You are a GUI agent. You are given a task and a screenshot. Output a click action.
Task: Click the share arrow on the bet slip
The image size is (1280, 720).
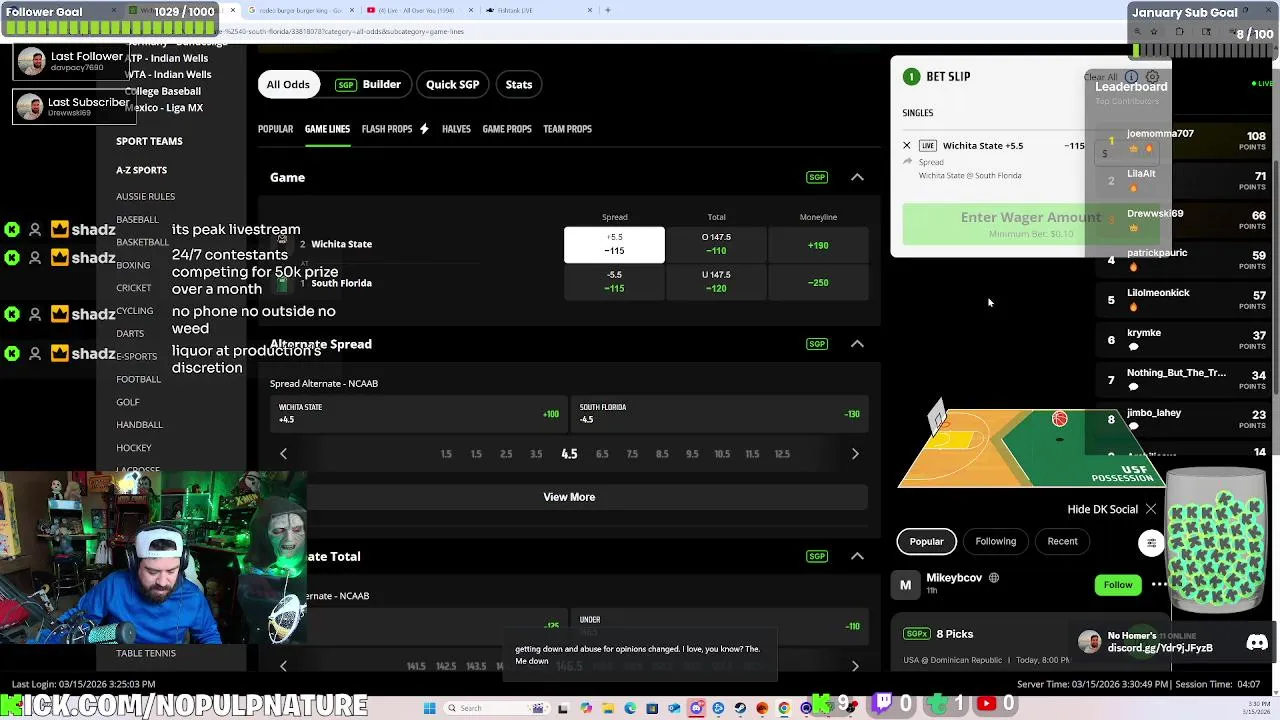[908, 162]
